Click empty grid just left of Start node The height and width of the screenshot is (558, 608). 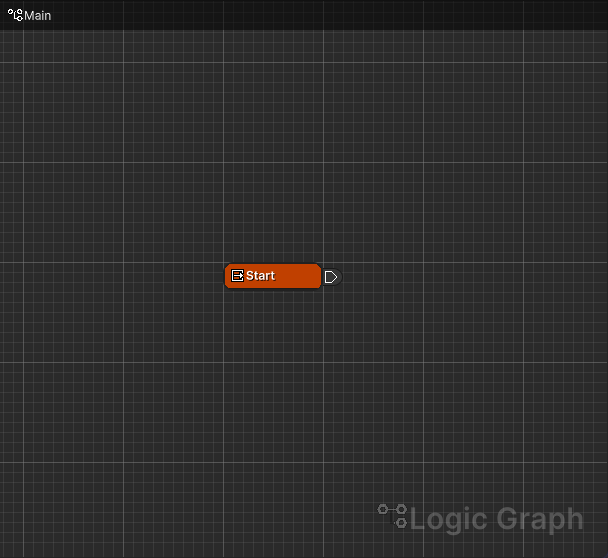(x=190, y=276)
